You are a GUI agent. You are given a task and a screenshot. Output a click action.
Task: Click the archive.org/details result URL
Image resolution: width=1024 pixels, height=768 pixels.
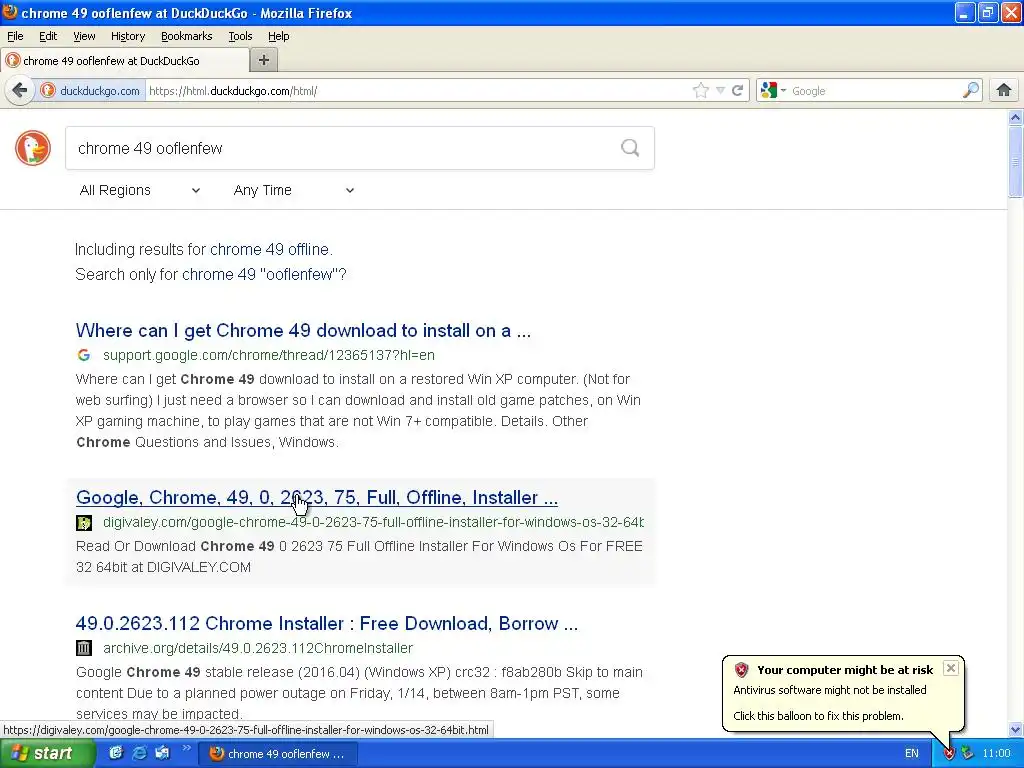tap(258, 648)
